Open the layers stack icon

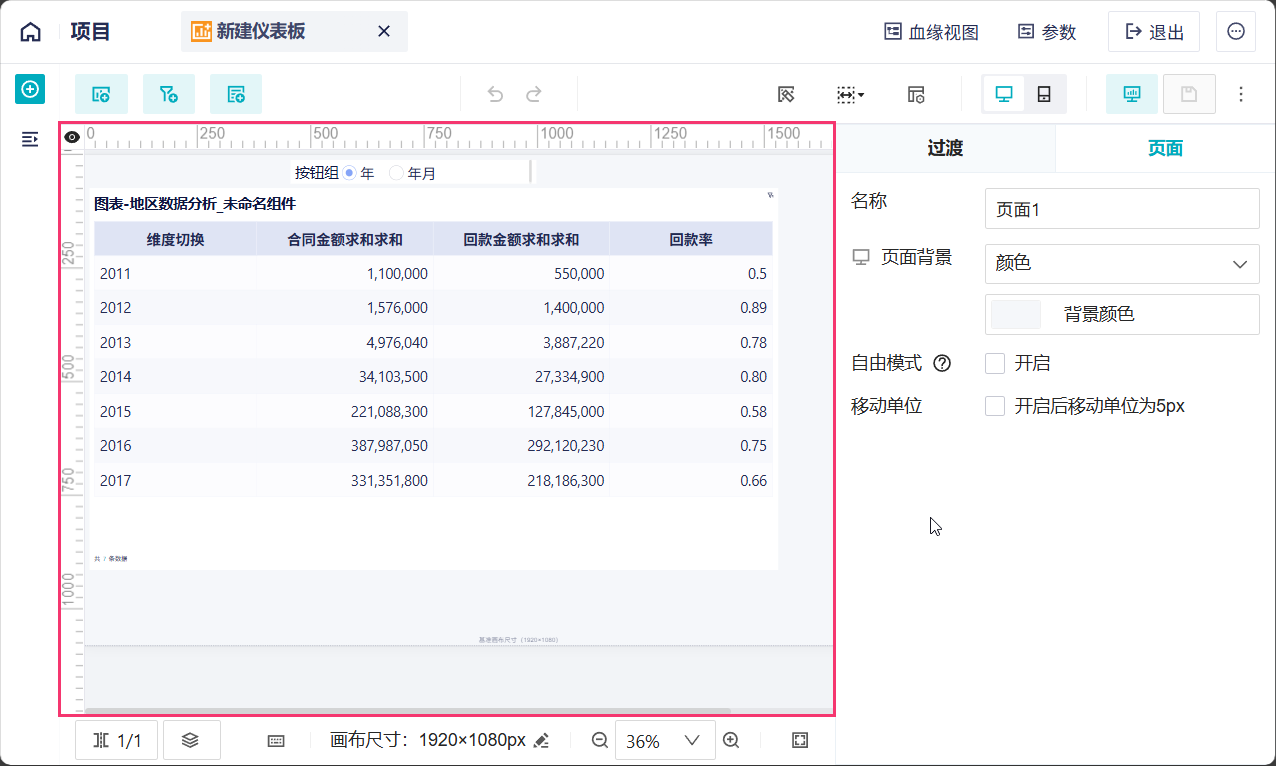[191, 740]
